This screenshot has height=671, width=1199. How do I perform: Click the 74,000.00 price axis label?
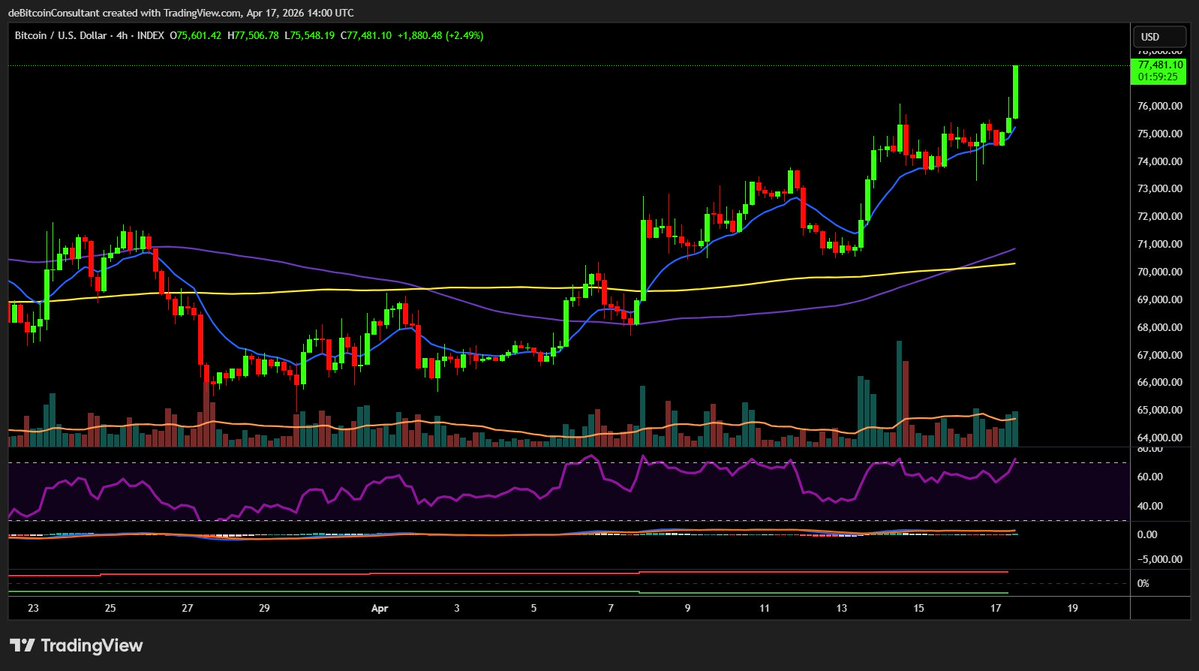click(x=1160, y=161)
